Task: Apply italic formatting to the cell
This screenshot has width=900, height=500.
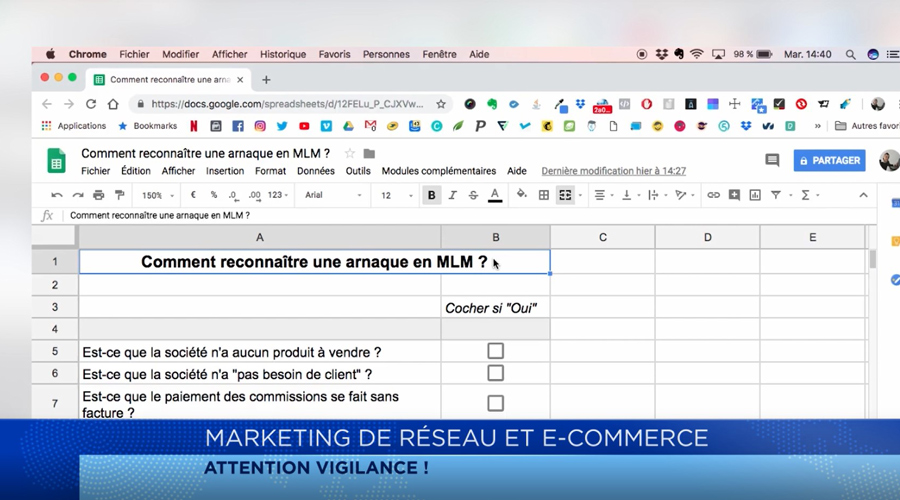Action: click(x=453, y=195)
